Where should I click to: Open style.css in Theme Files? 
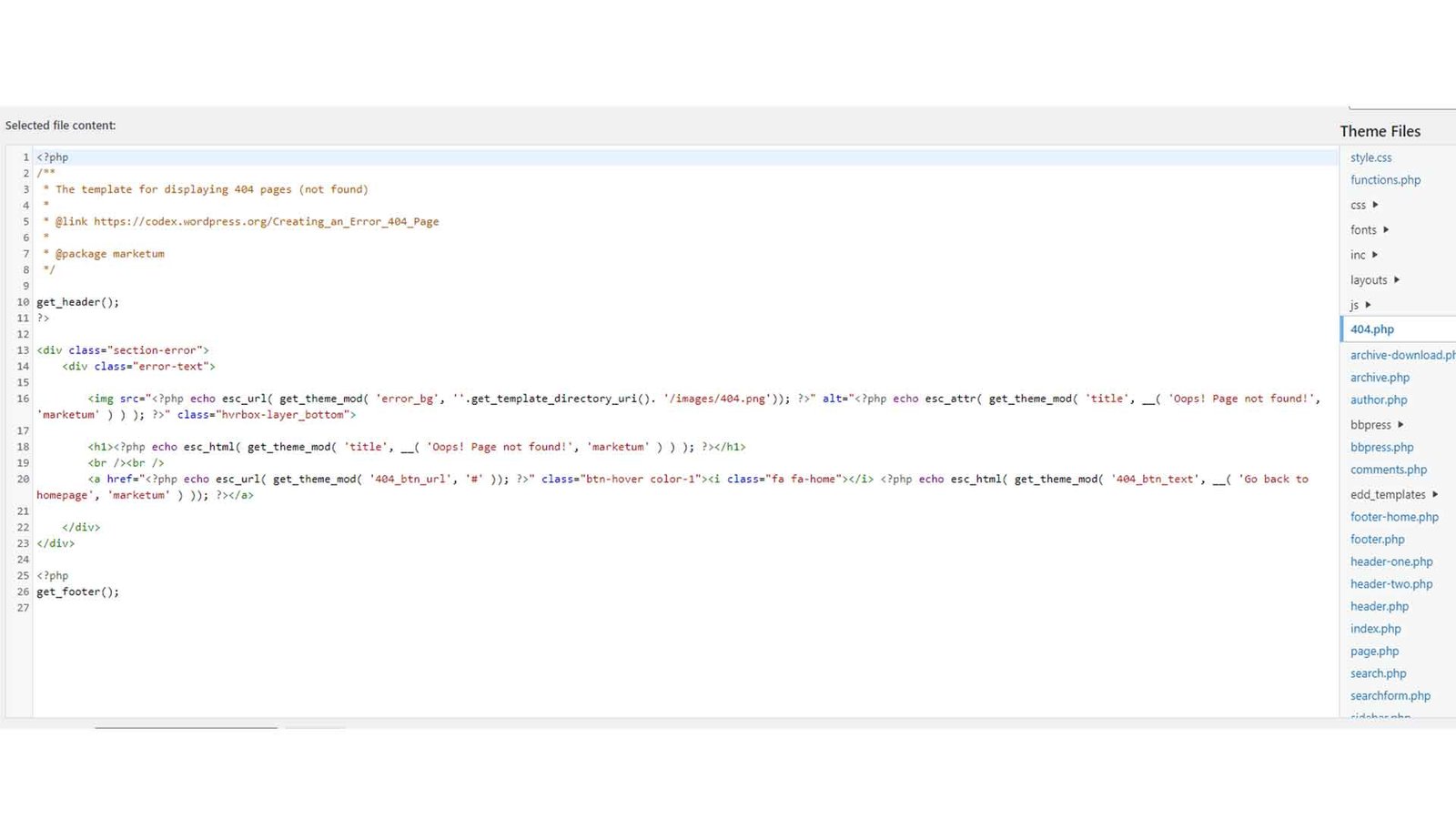coord(1370,157)
